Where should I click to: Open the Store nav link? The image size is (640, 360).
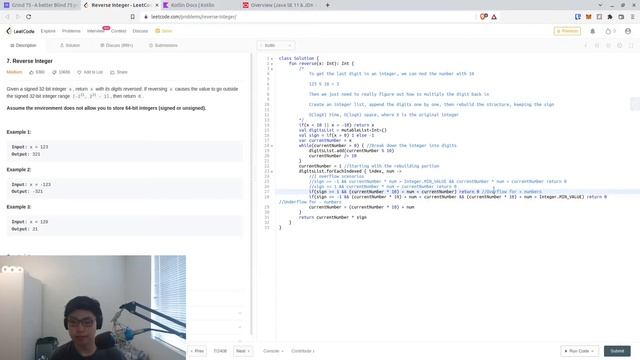[x=164, y=31]
